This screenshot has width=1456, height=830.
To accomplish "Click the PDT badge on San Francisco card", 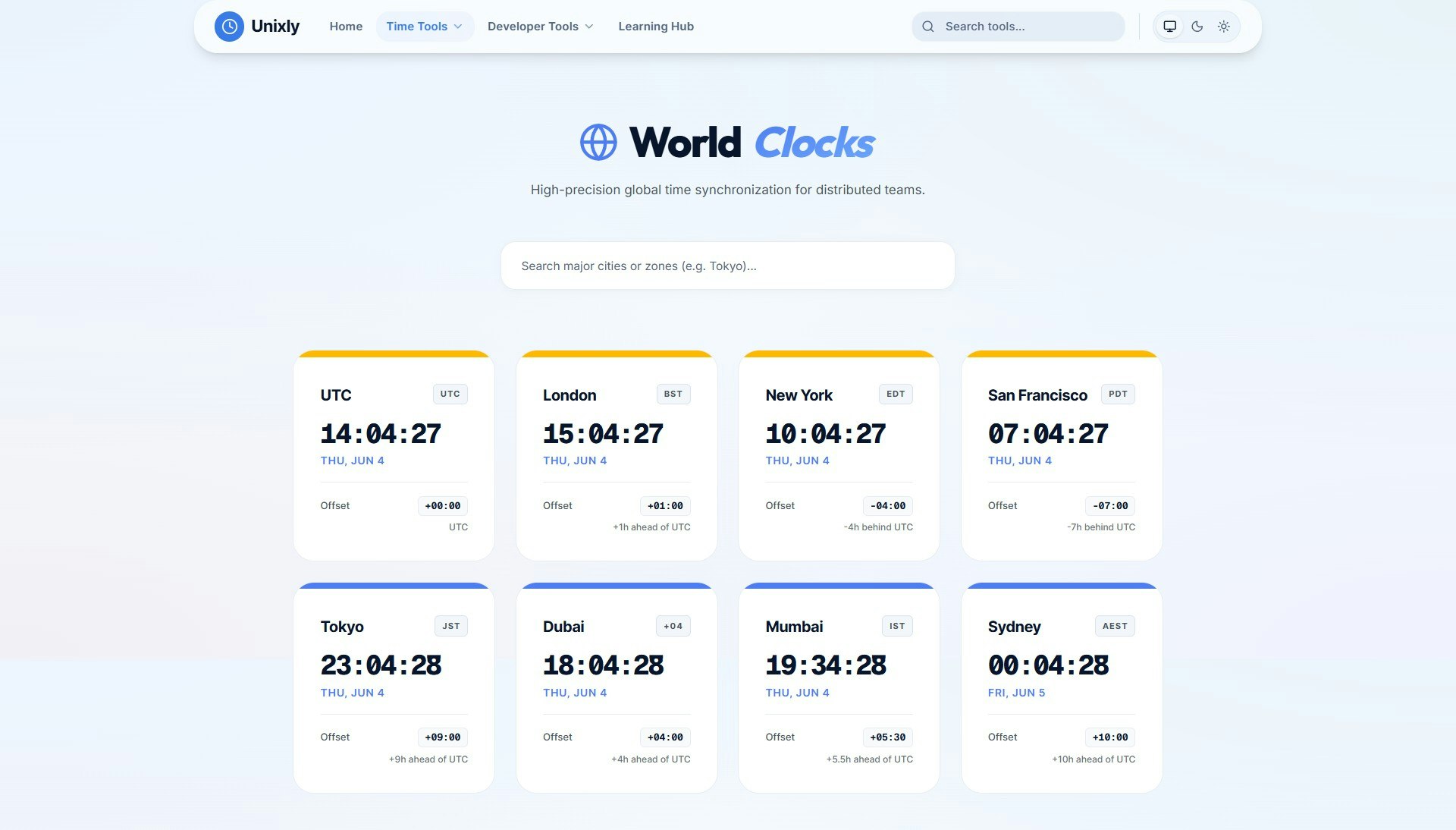I will coord(1118,394).
